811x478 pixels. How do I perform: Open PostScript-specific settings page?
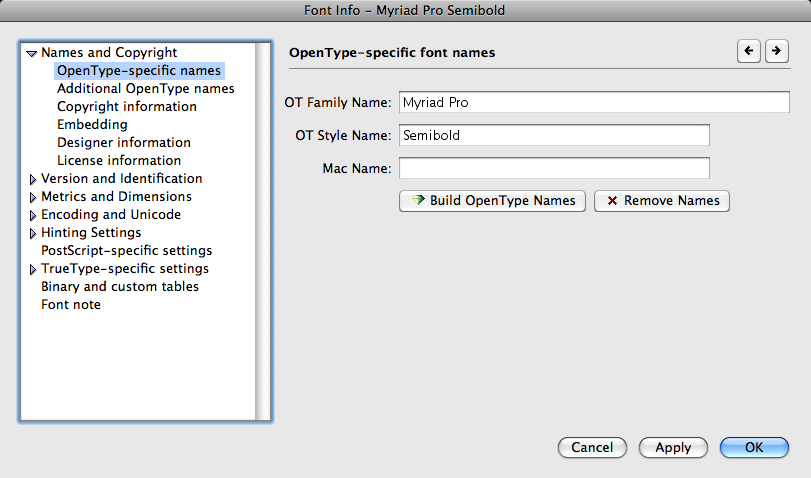(127, 250)
